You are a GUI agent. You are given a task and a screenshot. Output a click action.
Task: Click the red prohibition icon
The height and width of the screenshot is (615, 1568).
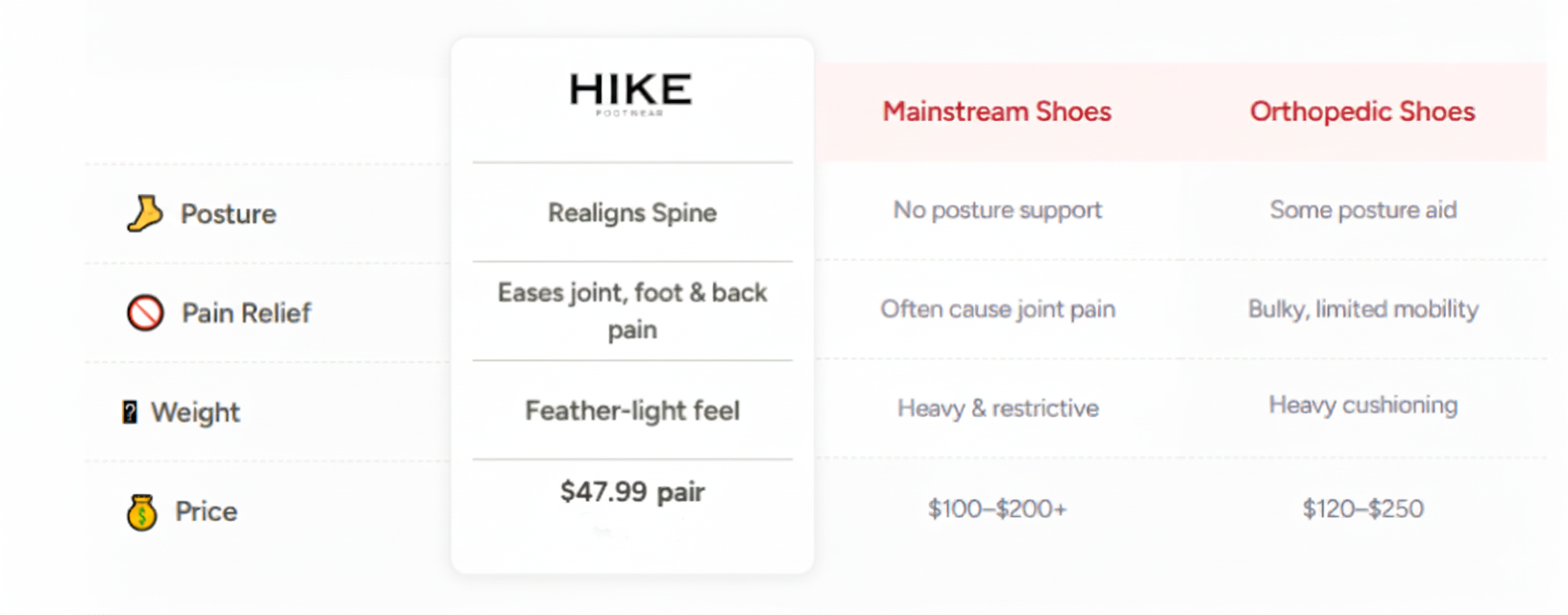[145, 312]
